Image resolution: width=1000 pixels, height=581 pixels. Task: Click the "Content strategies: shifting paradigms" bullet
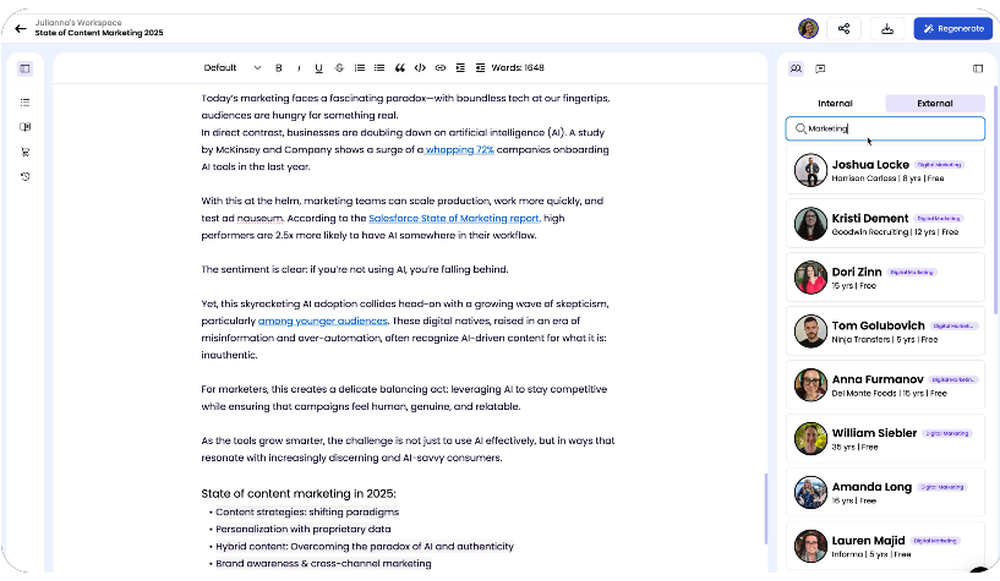click(307, 512)
